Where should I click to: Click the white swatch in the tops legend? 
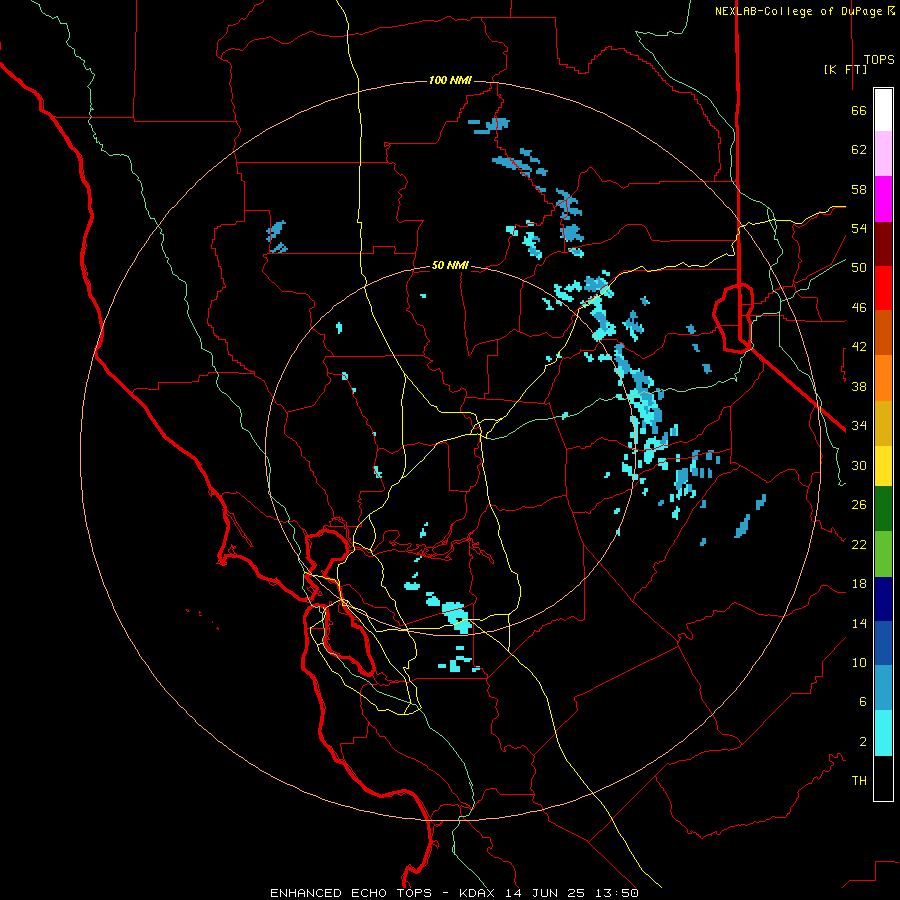[x=883, y=110]
